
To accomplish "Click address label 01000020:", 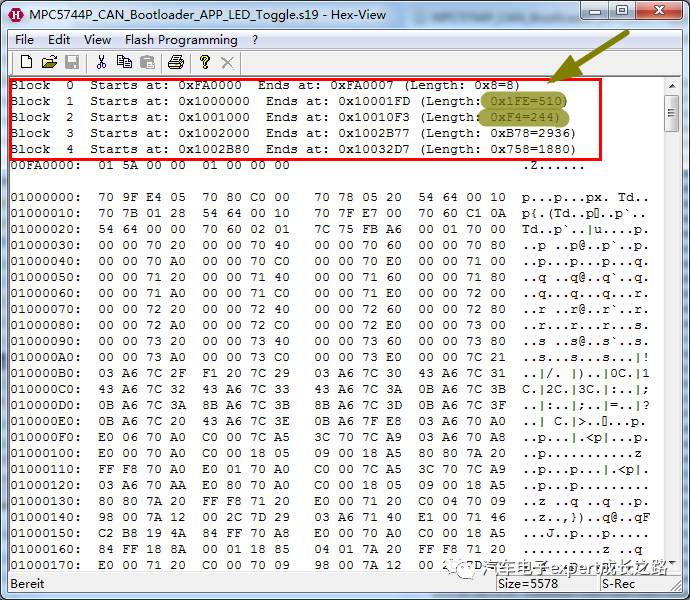I will (x=46, y=229).
